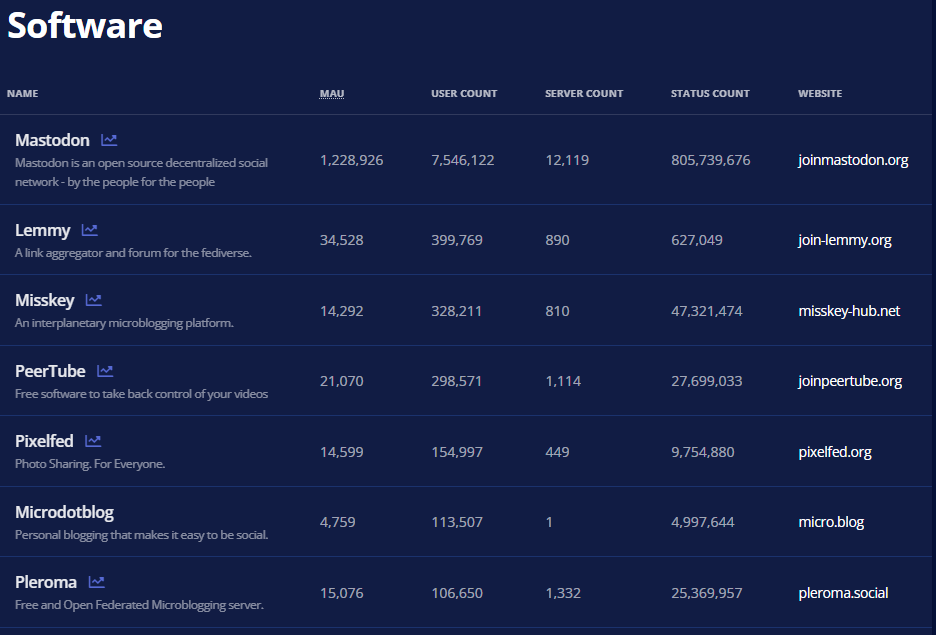Select the PeerTube software name
The width and height of the screenshot is (936, 635).
(50, 371)
